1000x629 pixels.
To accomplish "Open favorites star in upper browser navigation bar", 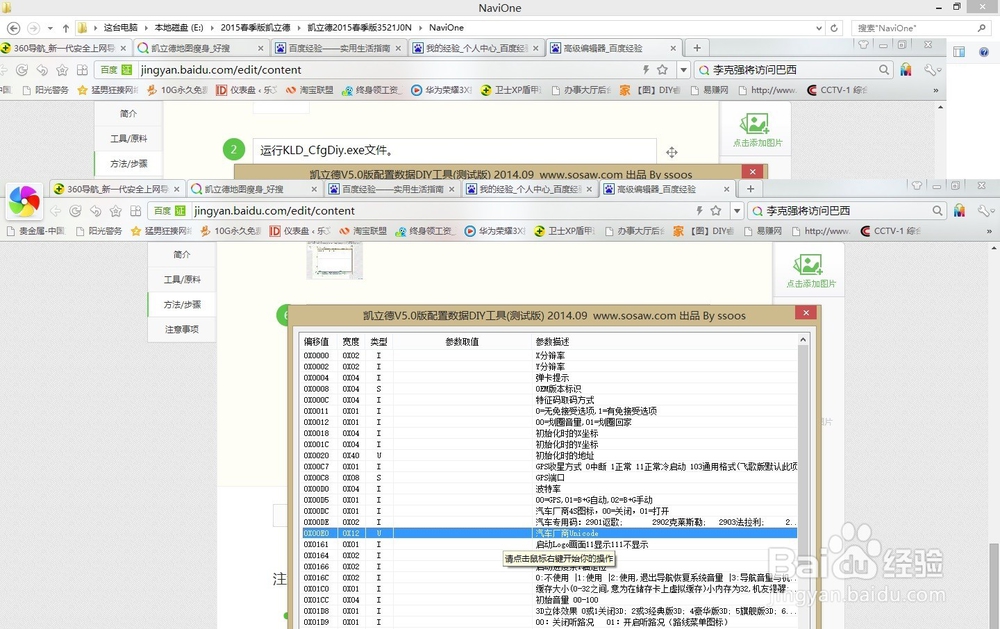I will [x=62, y=70].
